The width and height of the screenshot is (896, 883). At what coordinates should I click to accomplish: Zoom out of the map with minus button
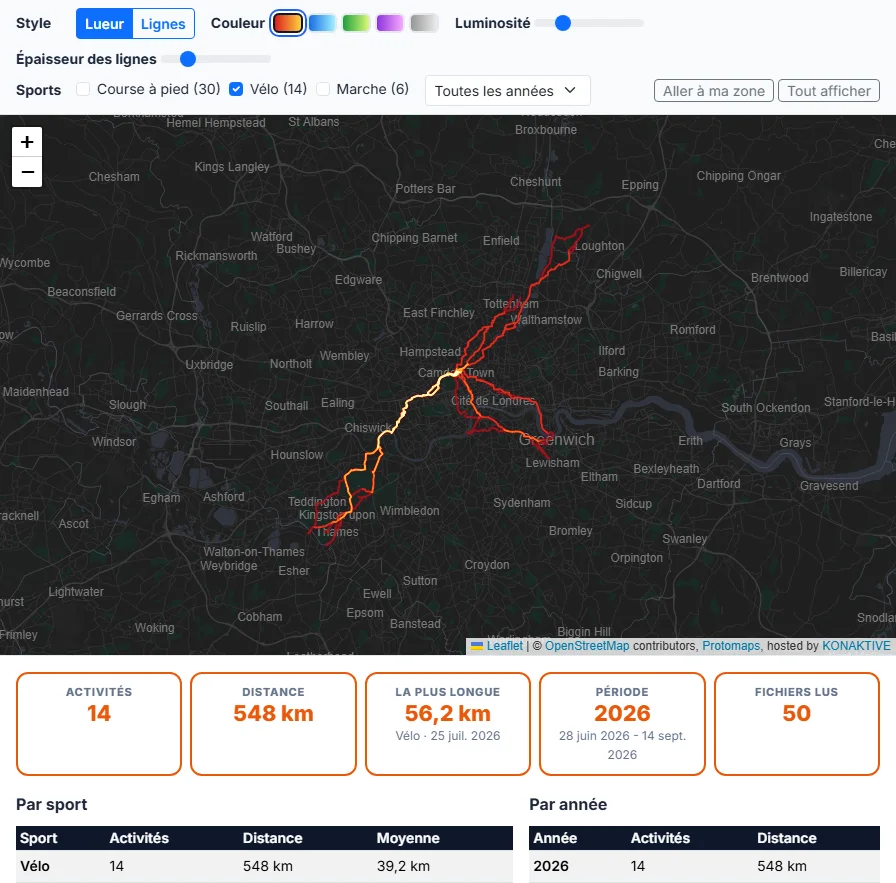[27, 172]
